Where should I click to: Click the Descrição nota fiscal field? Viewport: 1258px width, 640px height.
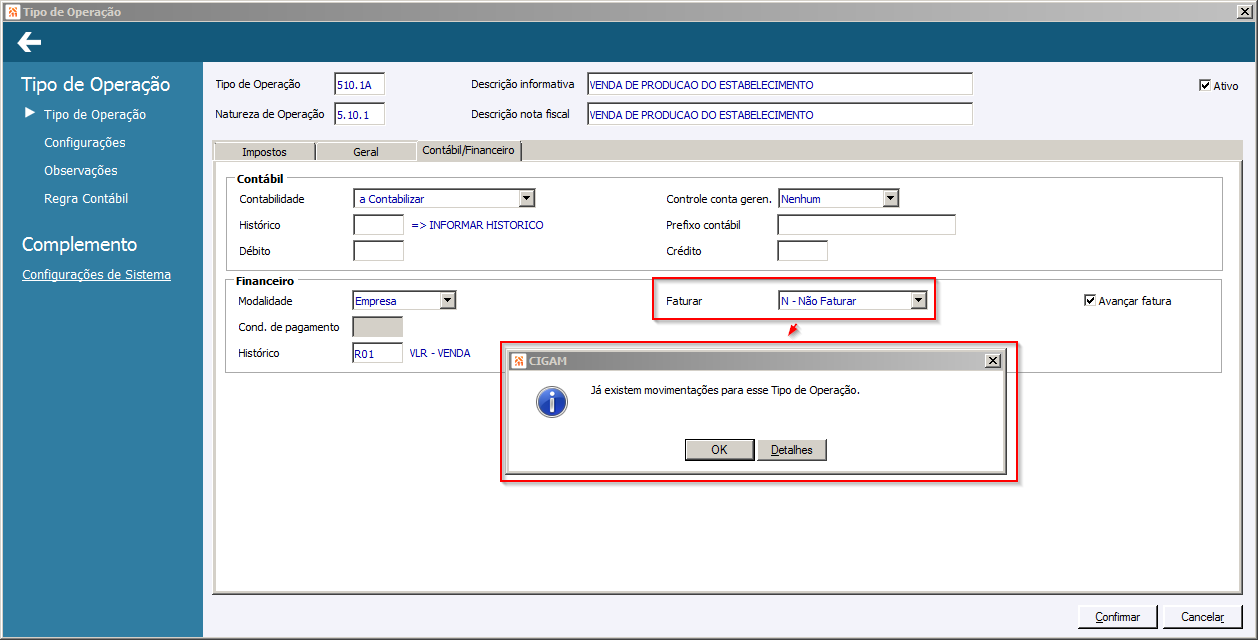coord(779,114)
